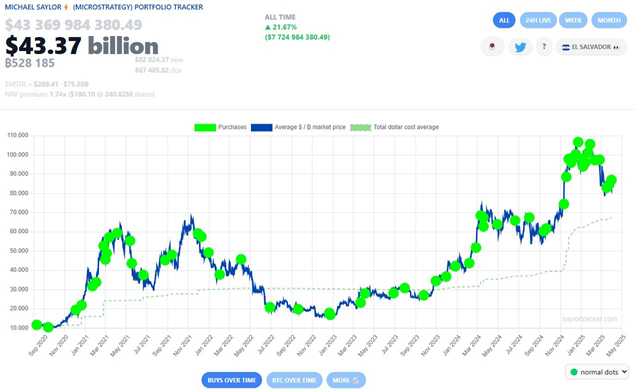Click the $67 485.82 dca text

pos(158,70)
